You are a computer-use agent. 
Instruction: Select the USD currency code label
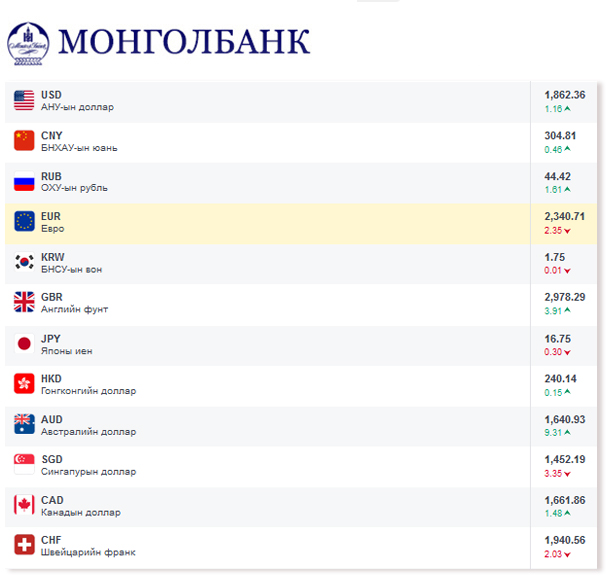point(51,95)
